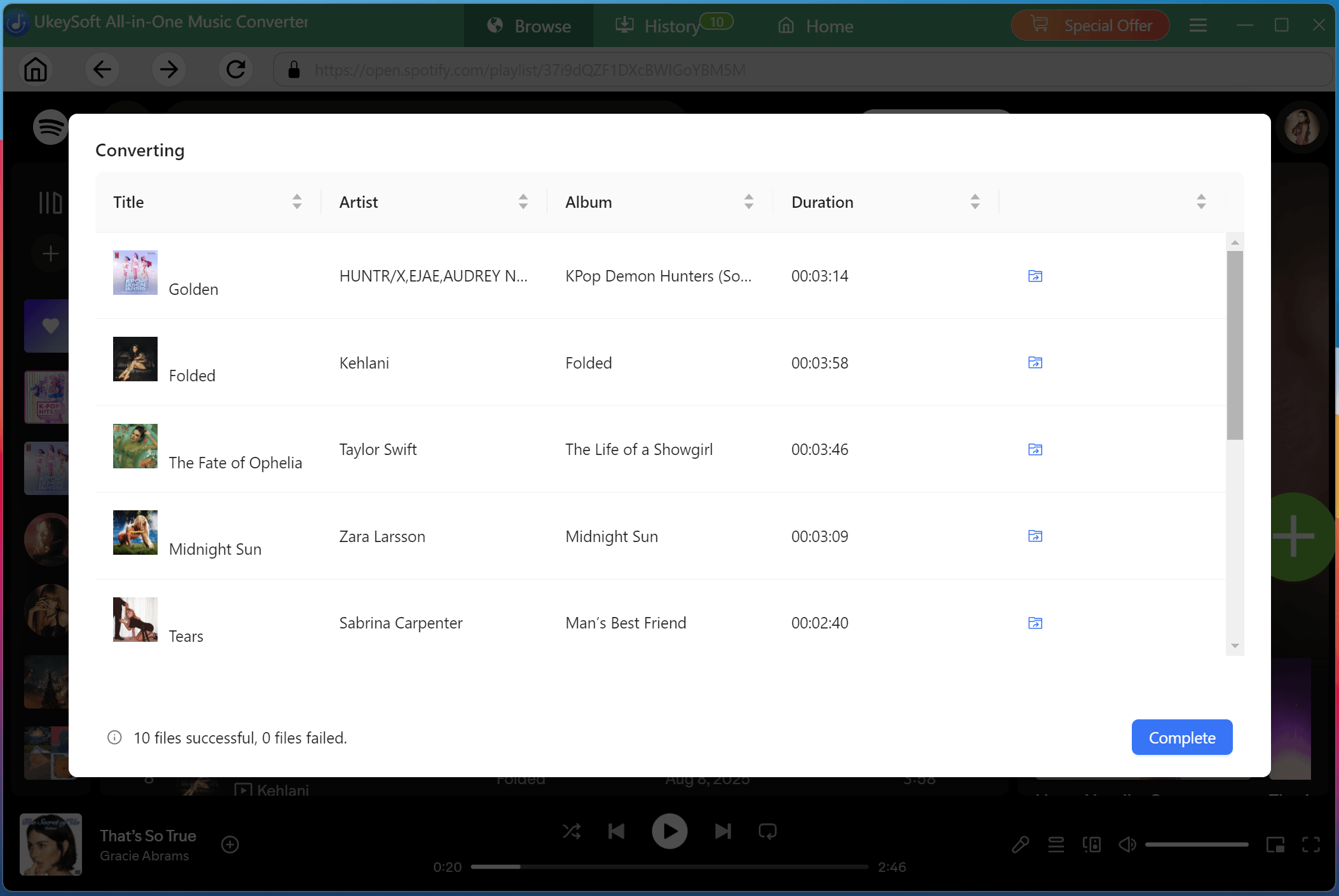Open Spotify's connect to a device icon
The image size is (1339, 896).
(x=1092, y=844)
